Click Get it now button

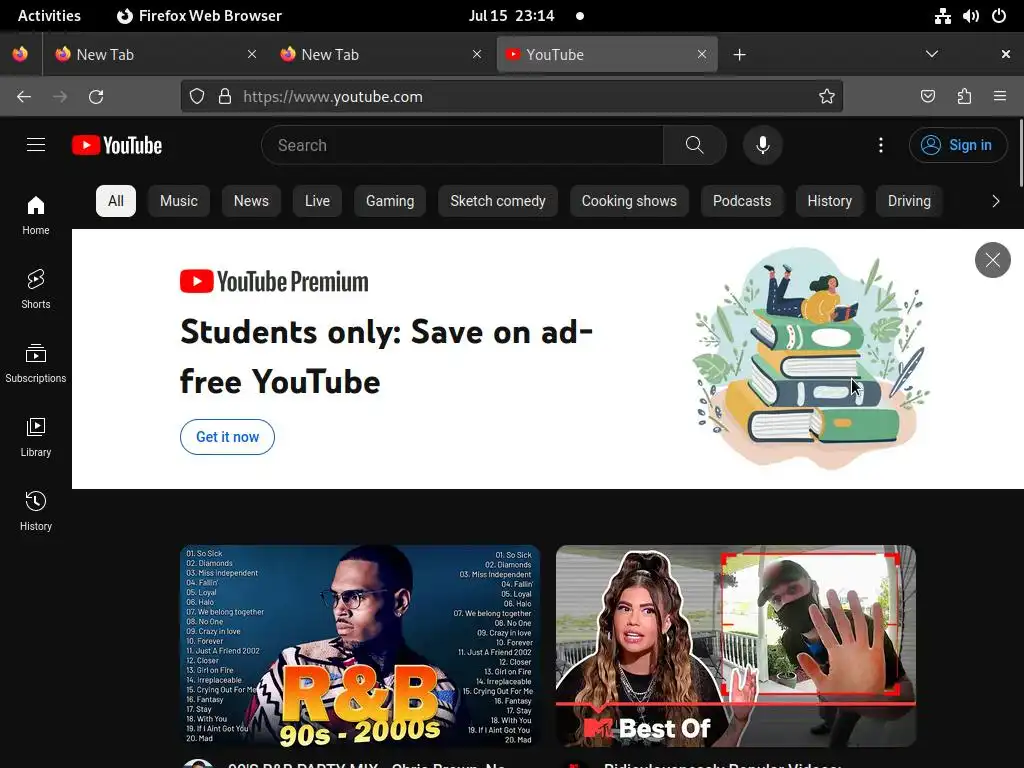pyautogui.click(x=227, y=437)
